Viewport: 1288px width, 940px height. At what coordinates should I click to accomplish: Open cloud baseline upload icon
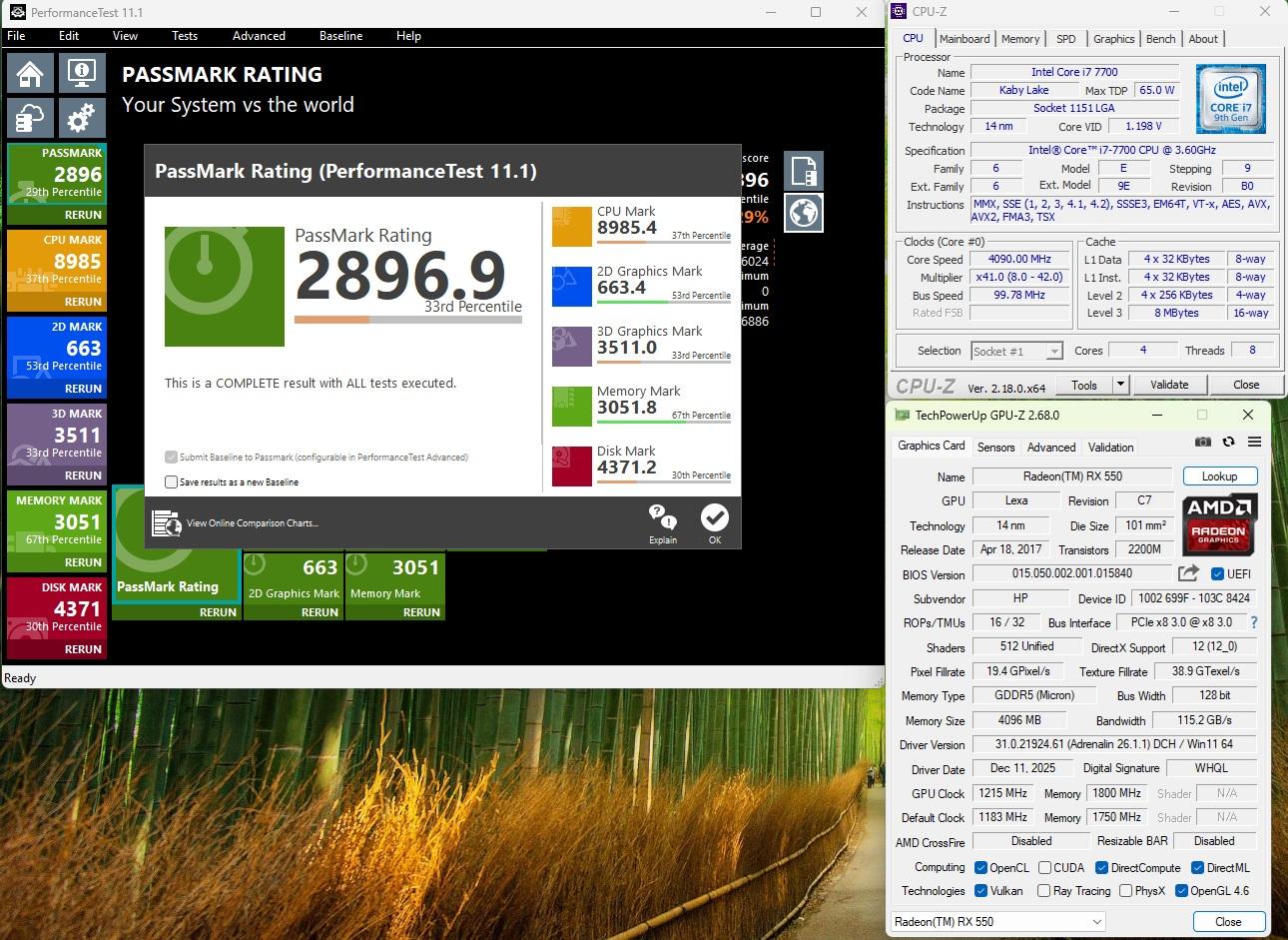click(x=30, y=118)
